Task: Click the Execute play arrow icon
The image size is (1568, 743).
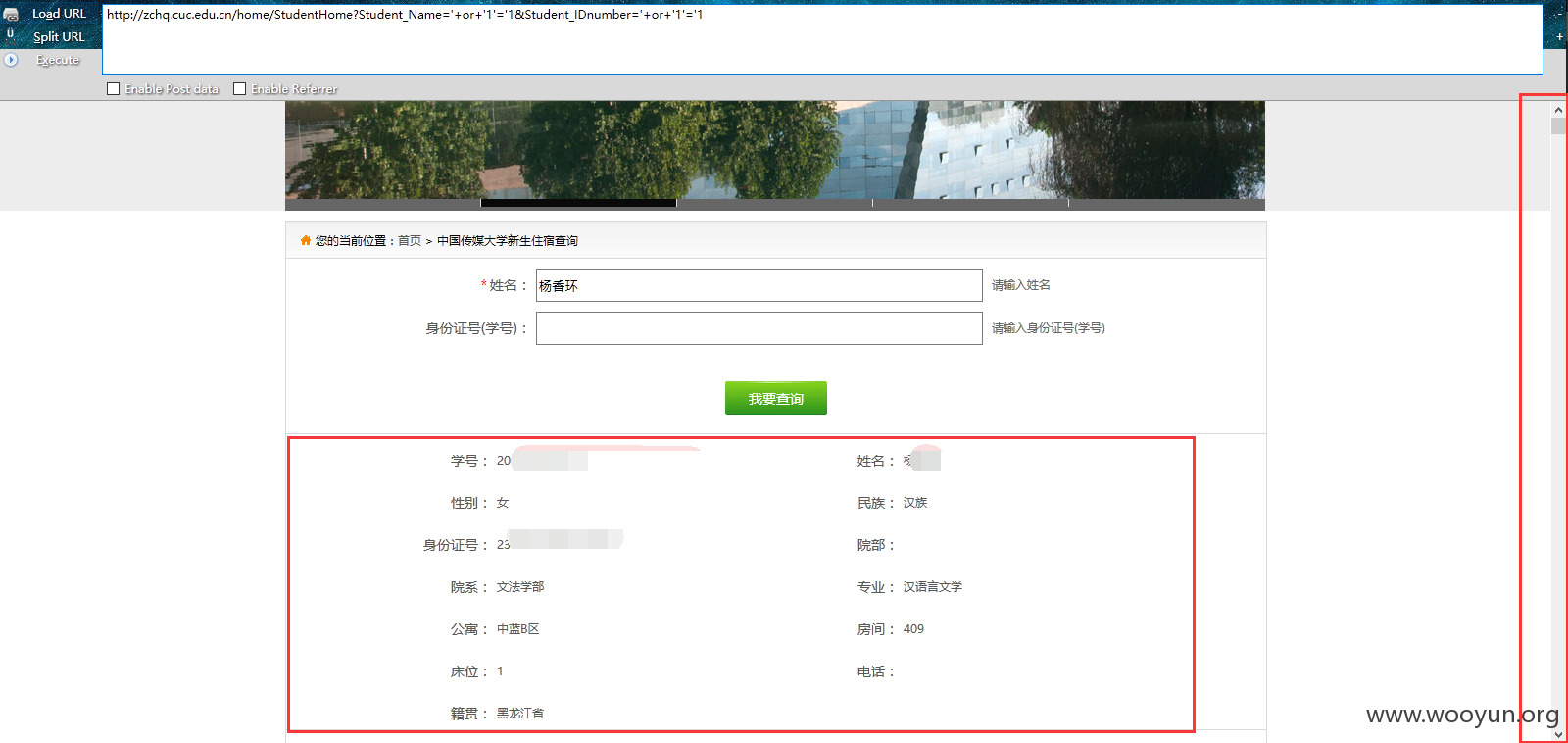Action: pos(11,60)
